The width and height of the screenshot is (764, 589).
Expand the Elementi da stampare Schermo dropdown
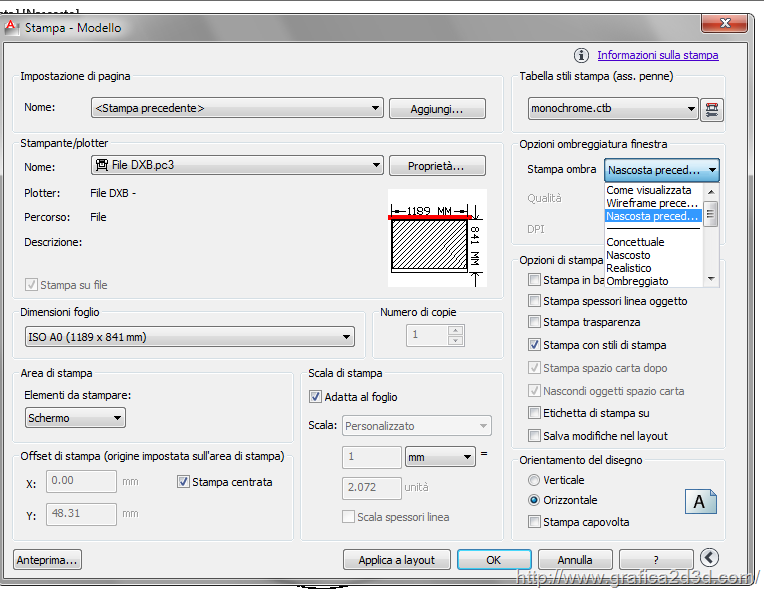pos(75,418)
